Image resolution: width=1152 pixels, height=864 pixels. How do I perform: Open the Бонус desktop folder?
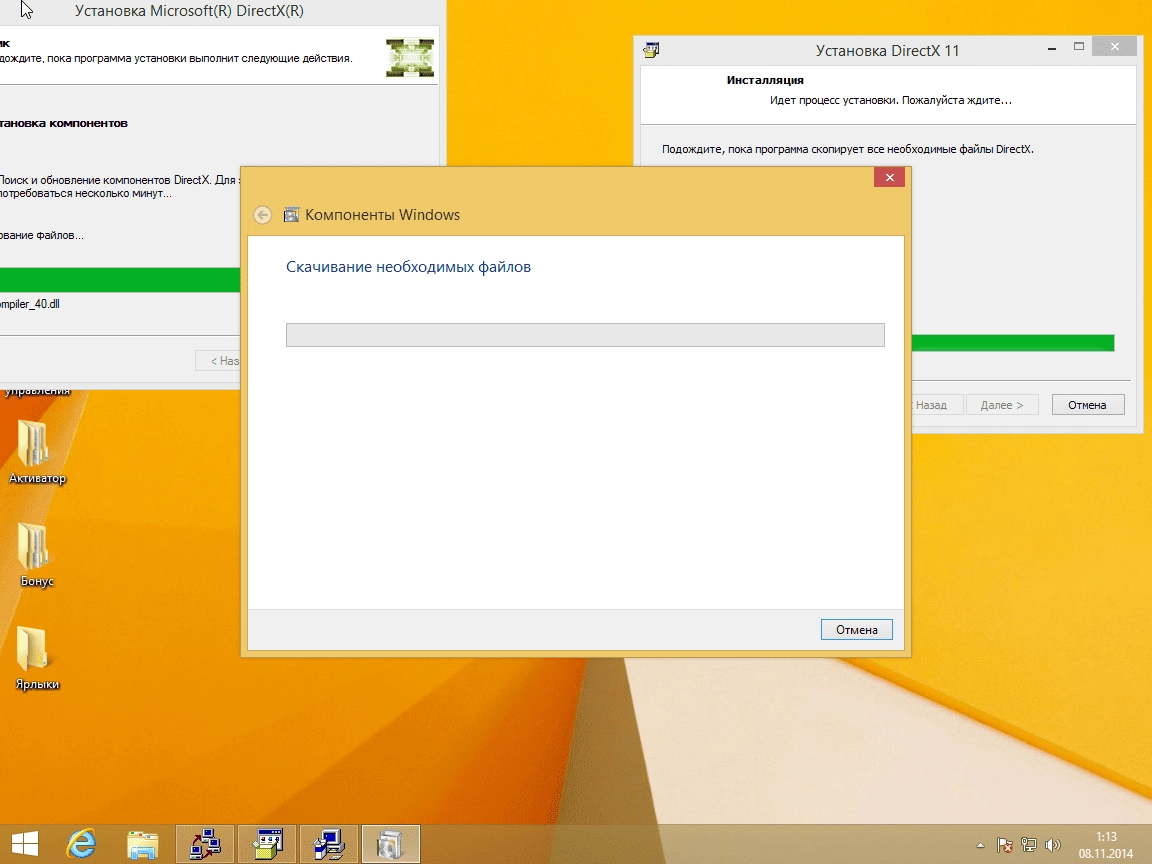tap(37, 555)
